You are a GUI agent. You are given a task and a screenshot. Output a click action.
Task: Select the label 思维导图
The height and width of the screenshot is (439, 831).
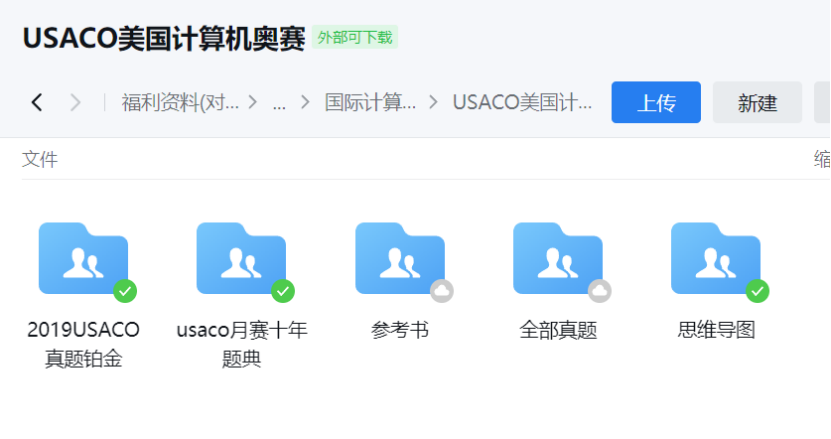716,330
